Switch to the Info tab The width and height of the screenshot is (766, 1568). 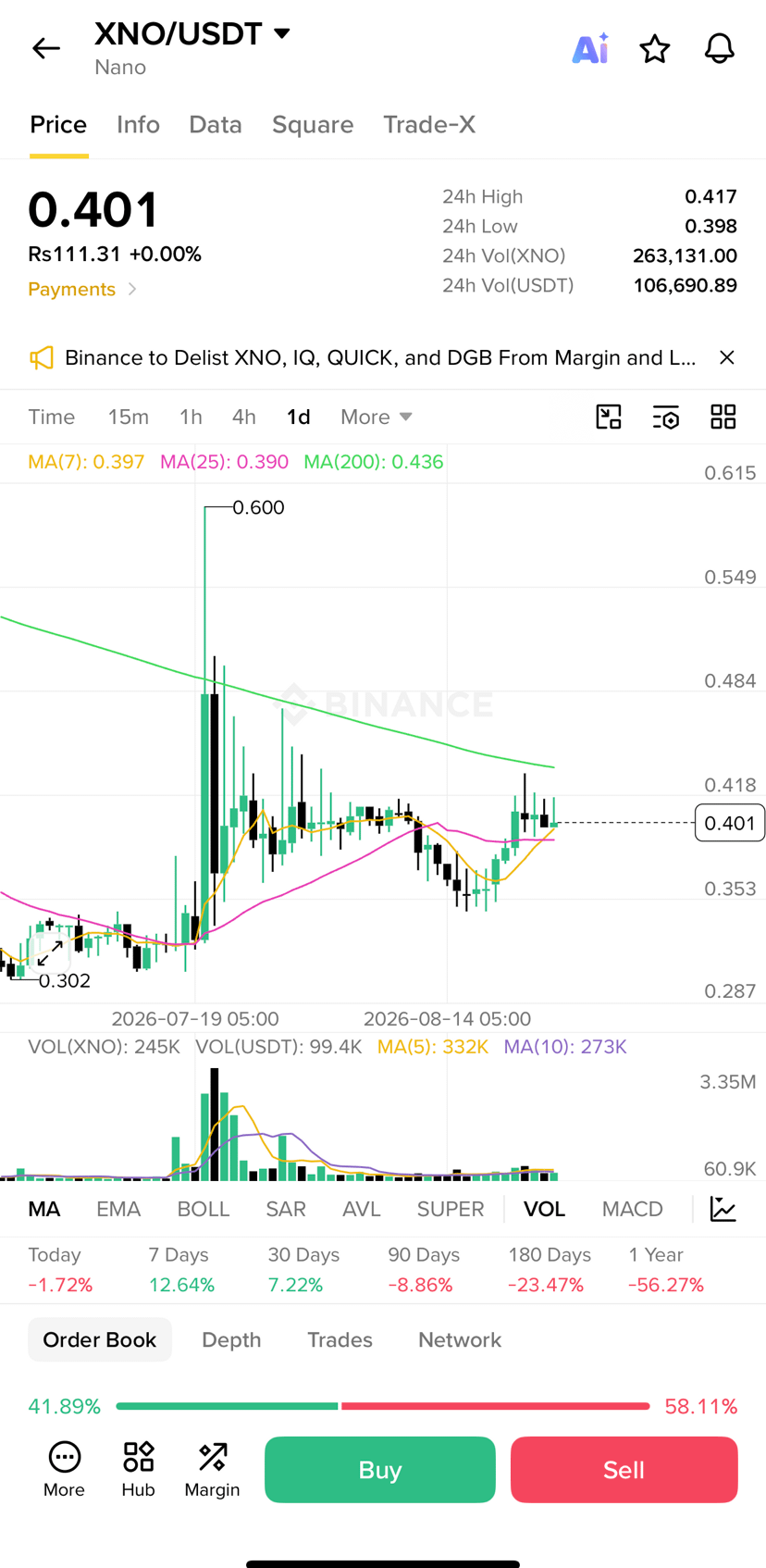click(138, 125)
